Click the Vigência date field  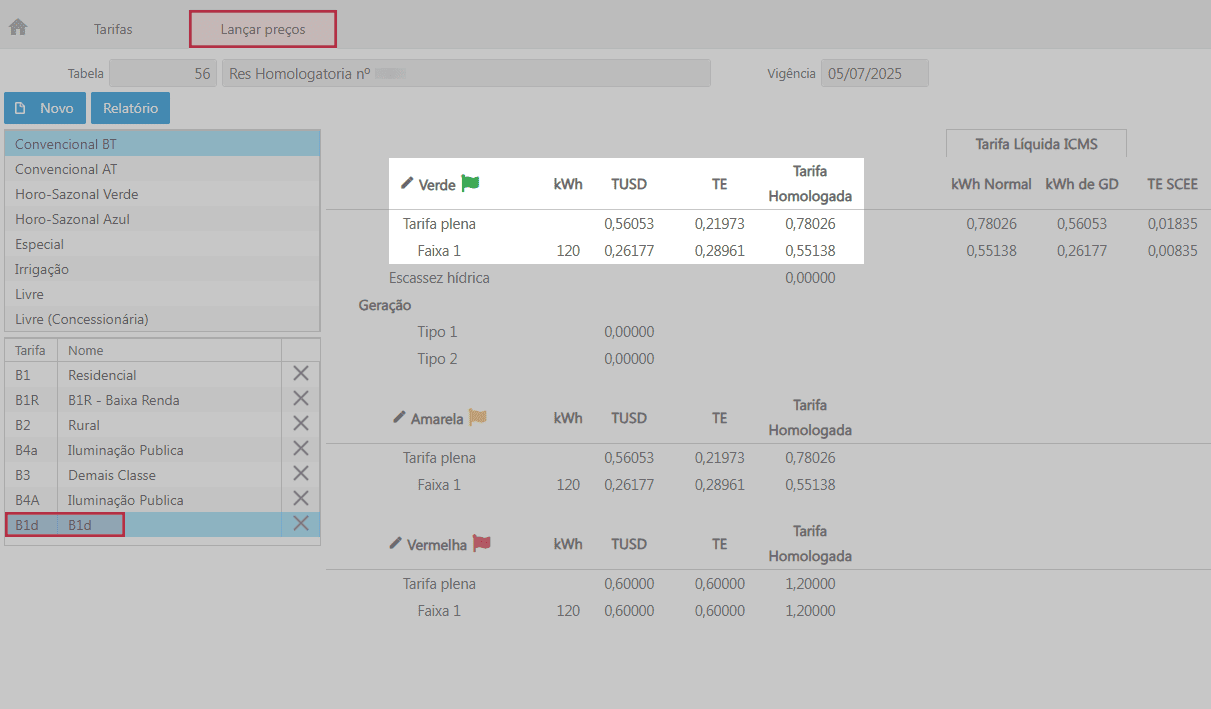[x=874, y=73]
